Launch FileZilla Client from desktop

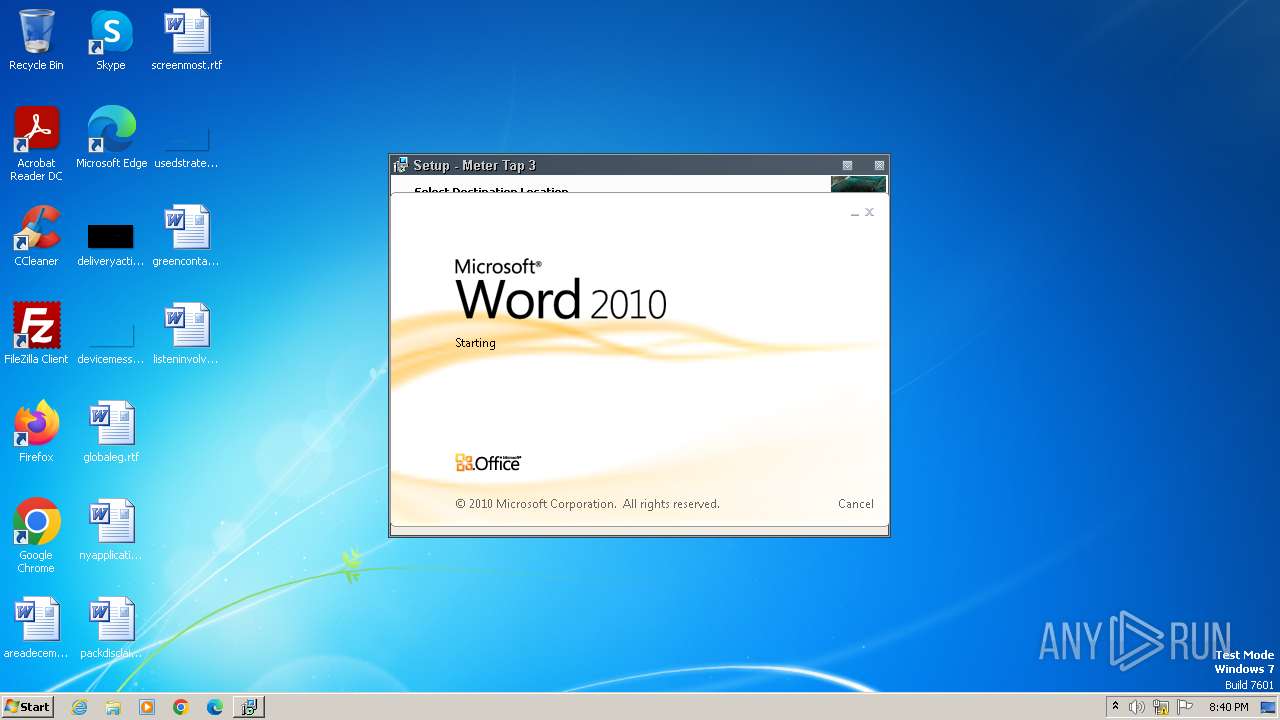tap(36, 334)
